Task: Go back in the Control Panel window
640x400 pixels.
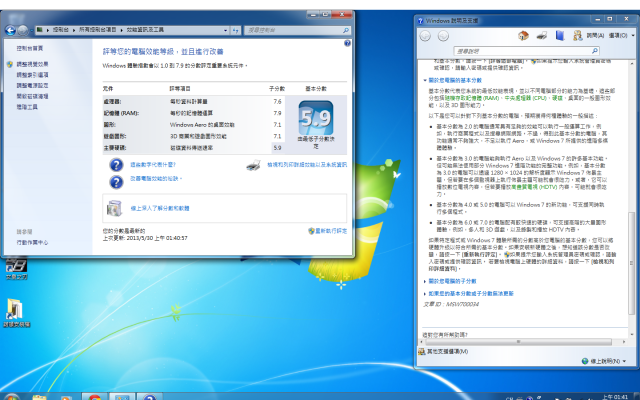Action: tap(10, 30)
